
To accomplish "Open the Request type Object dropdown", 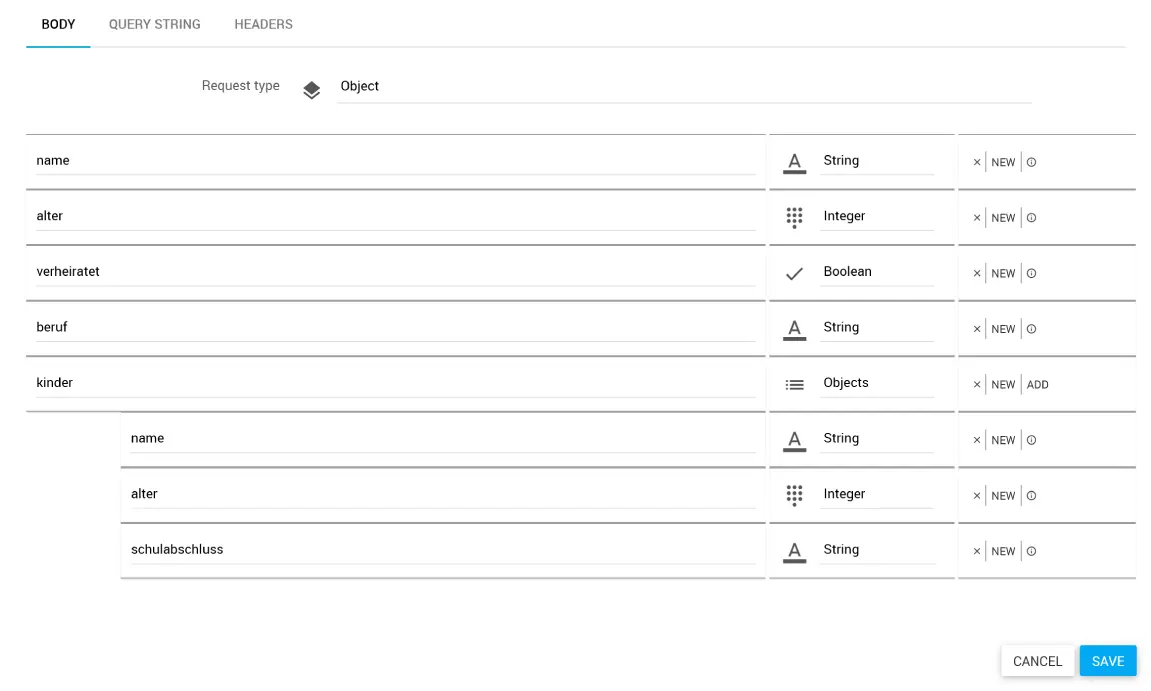I will (683, 86).
